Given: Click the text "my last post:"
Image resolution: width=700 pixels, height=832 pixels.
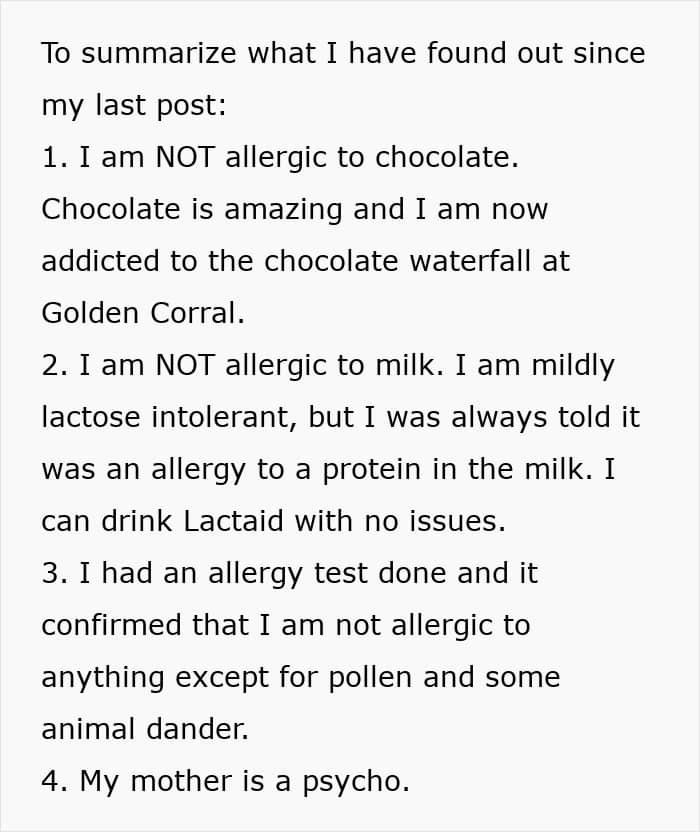Looking at the screenshot, I should click(x=134, y=105).
